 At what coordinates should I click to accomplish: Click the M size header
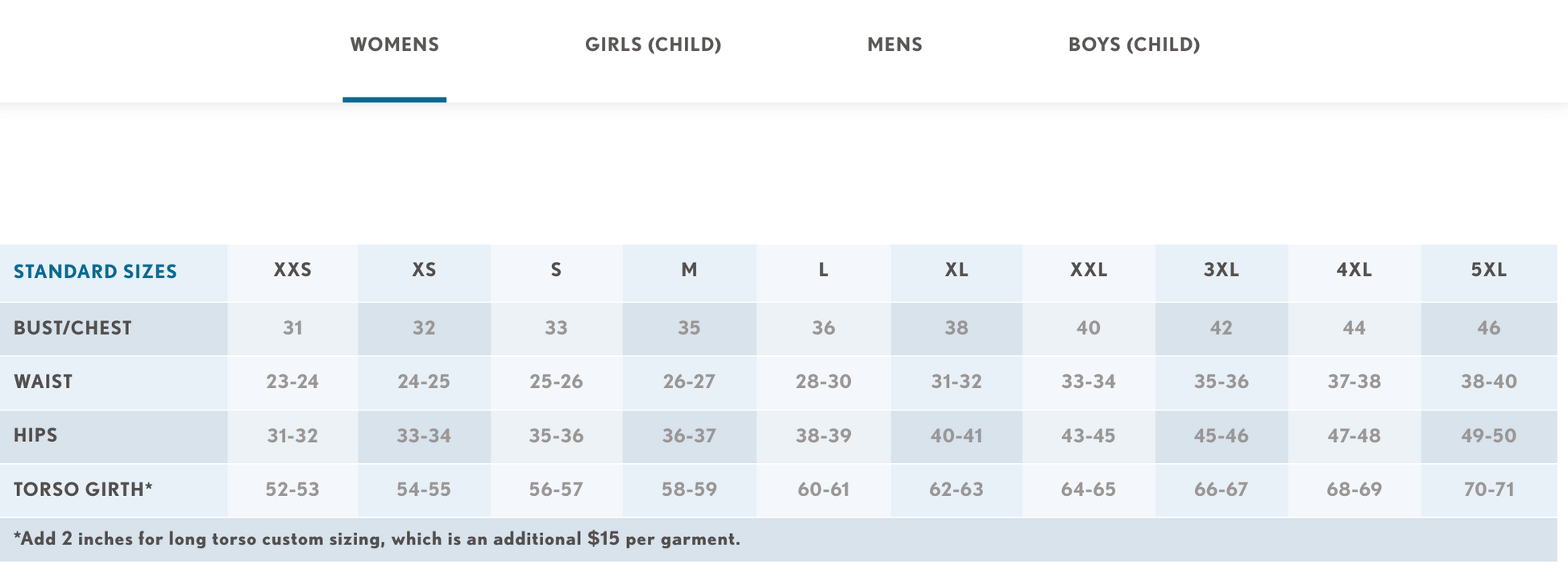click(x=689, y=270)
